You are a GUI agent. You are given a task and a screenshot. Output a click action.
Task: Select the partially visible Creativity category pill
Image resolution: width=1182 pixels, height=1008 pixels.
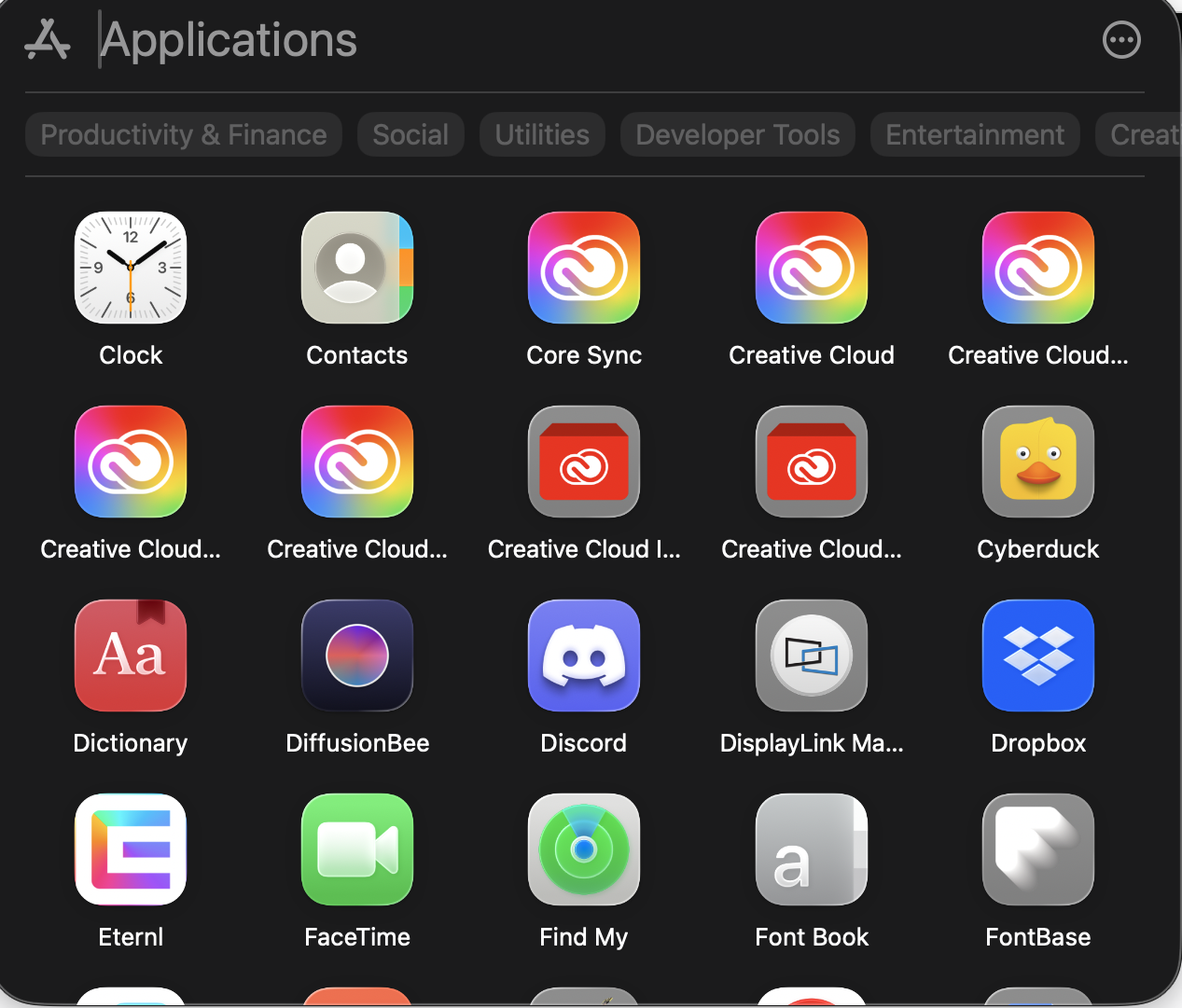coord(1138,134)
